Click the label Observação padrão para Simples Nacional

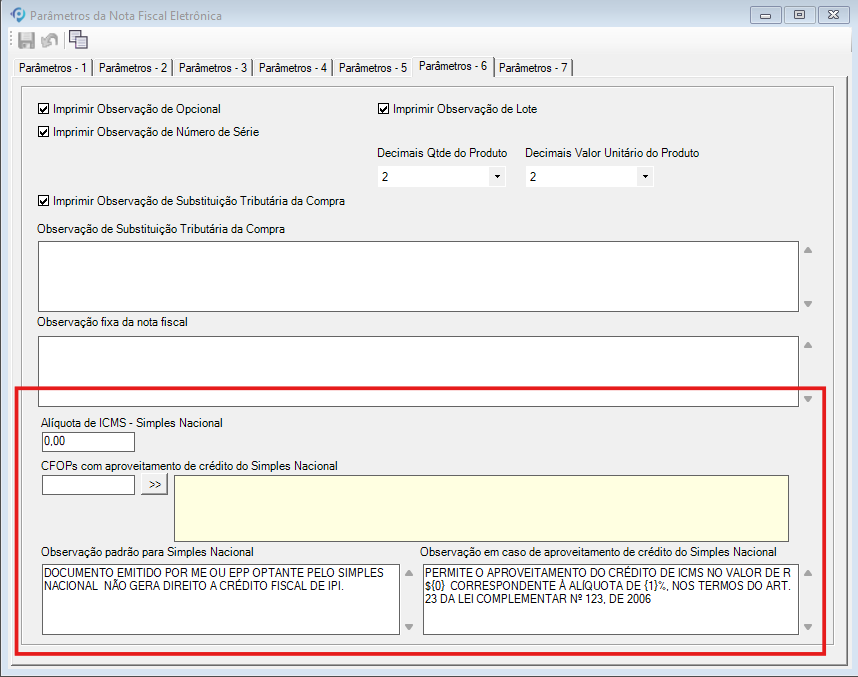tap(147, 552)
